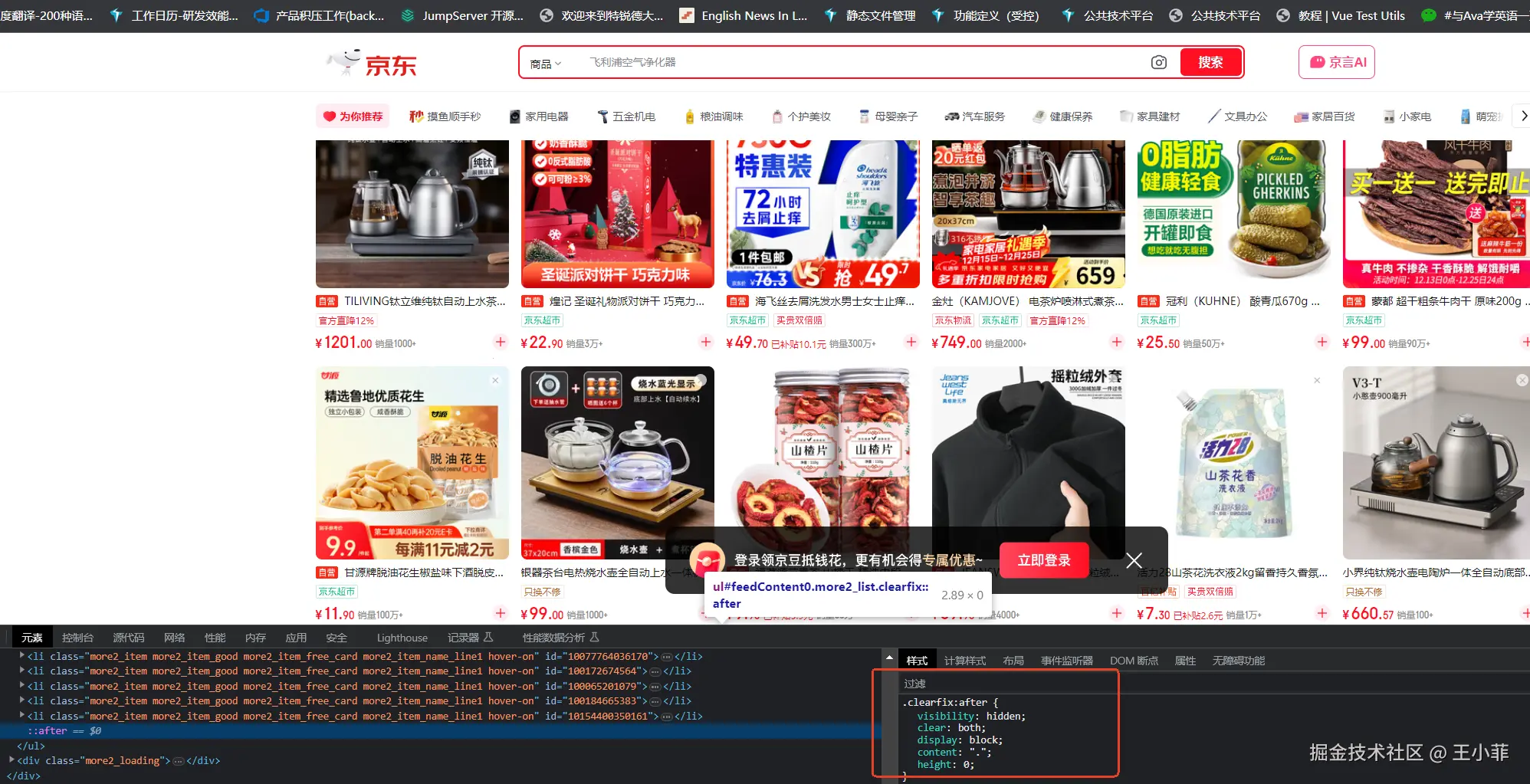
Task: Switch to DevTools 性能 tab
Action: pos(215,638)
